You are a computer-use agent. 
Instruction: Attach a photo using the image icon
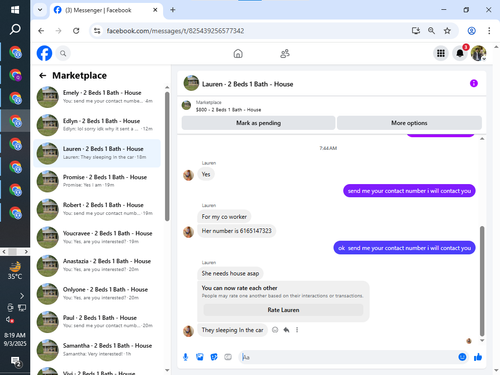coord(200,357)
